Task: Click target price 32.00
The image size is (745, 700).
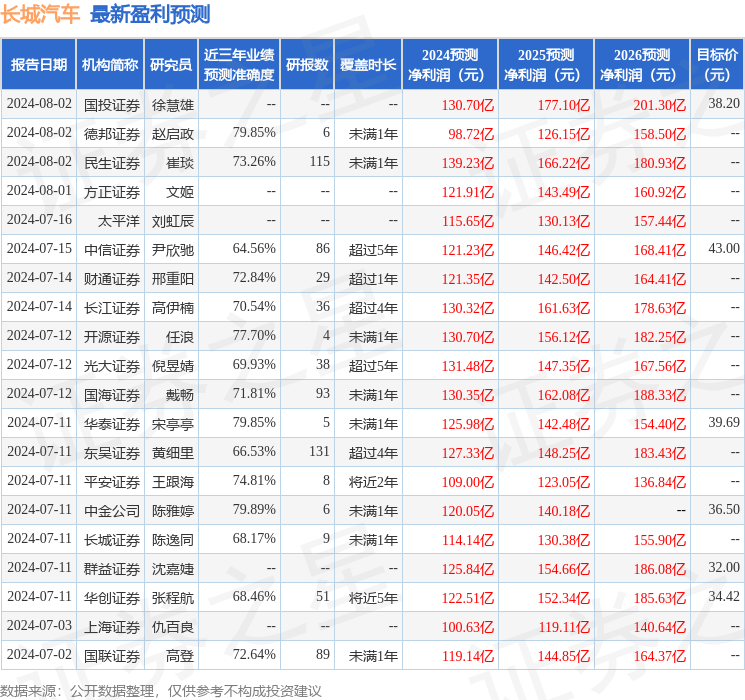Action: coord(724,567)
